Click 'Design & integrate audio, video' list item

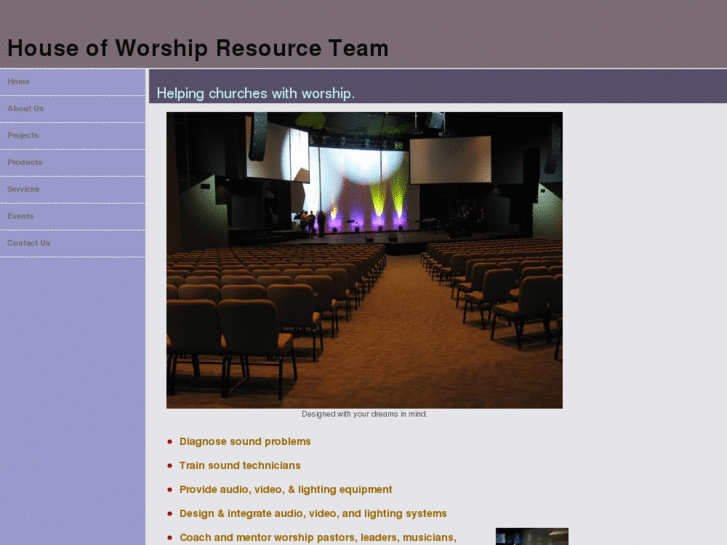pyautogui.click(x=313, y=514)
